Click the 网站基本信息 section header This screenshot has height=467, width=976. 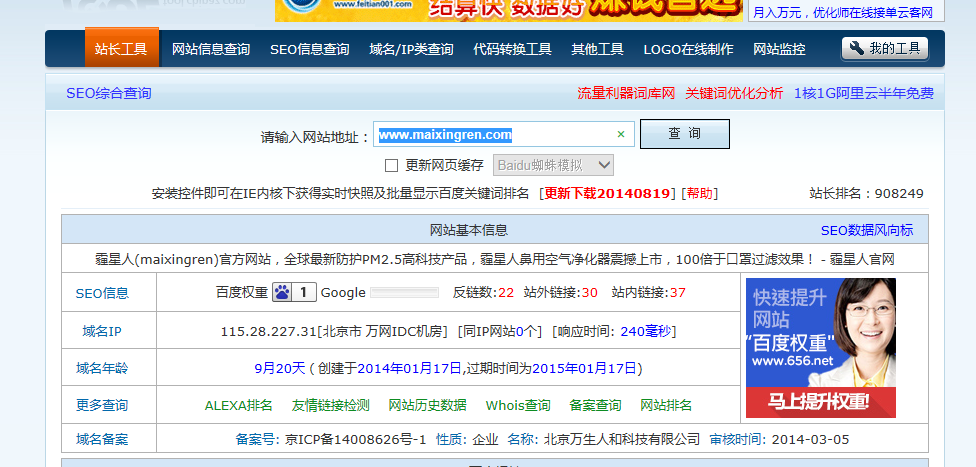coord(469,230)
